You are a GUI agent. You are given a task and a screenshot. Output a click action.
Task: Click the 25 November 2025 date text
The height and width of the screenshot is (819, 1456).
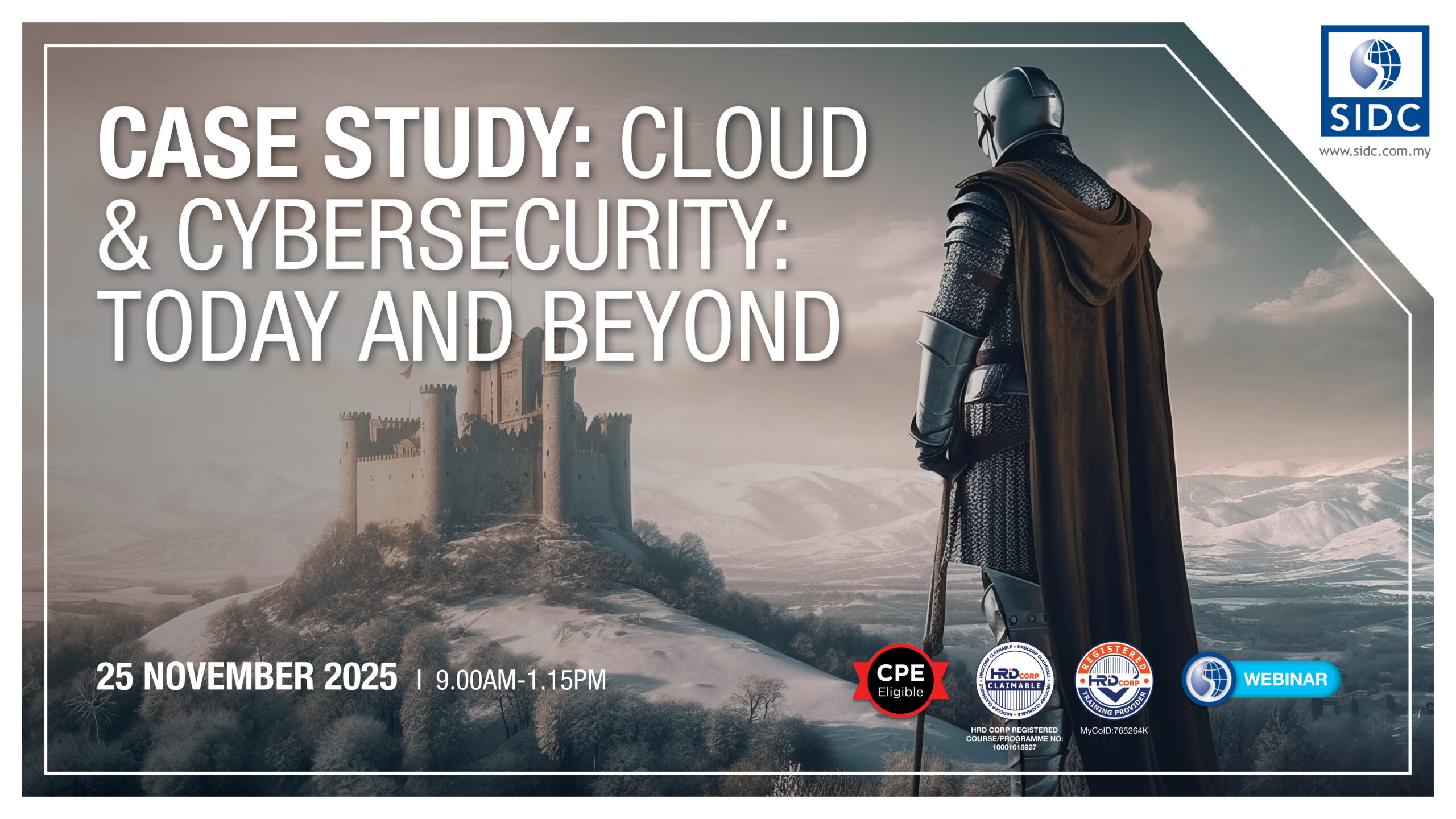point(246,677)
